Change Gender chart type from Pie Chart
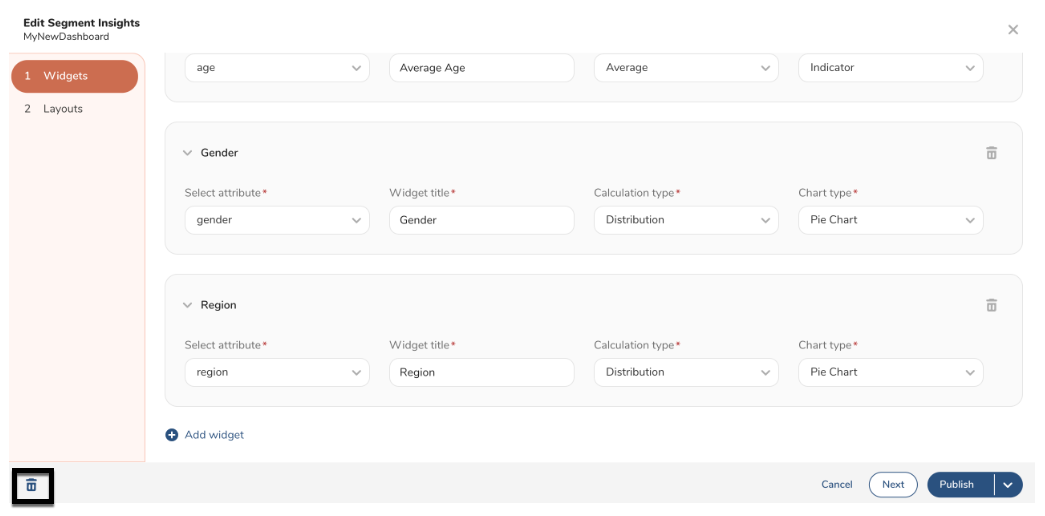Viewport: 1045px width, 516px height. click(890, 220)
